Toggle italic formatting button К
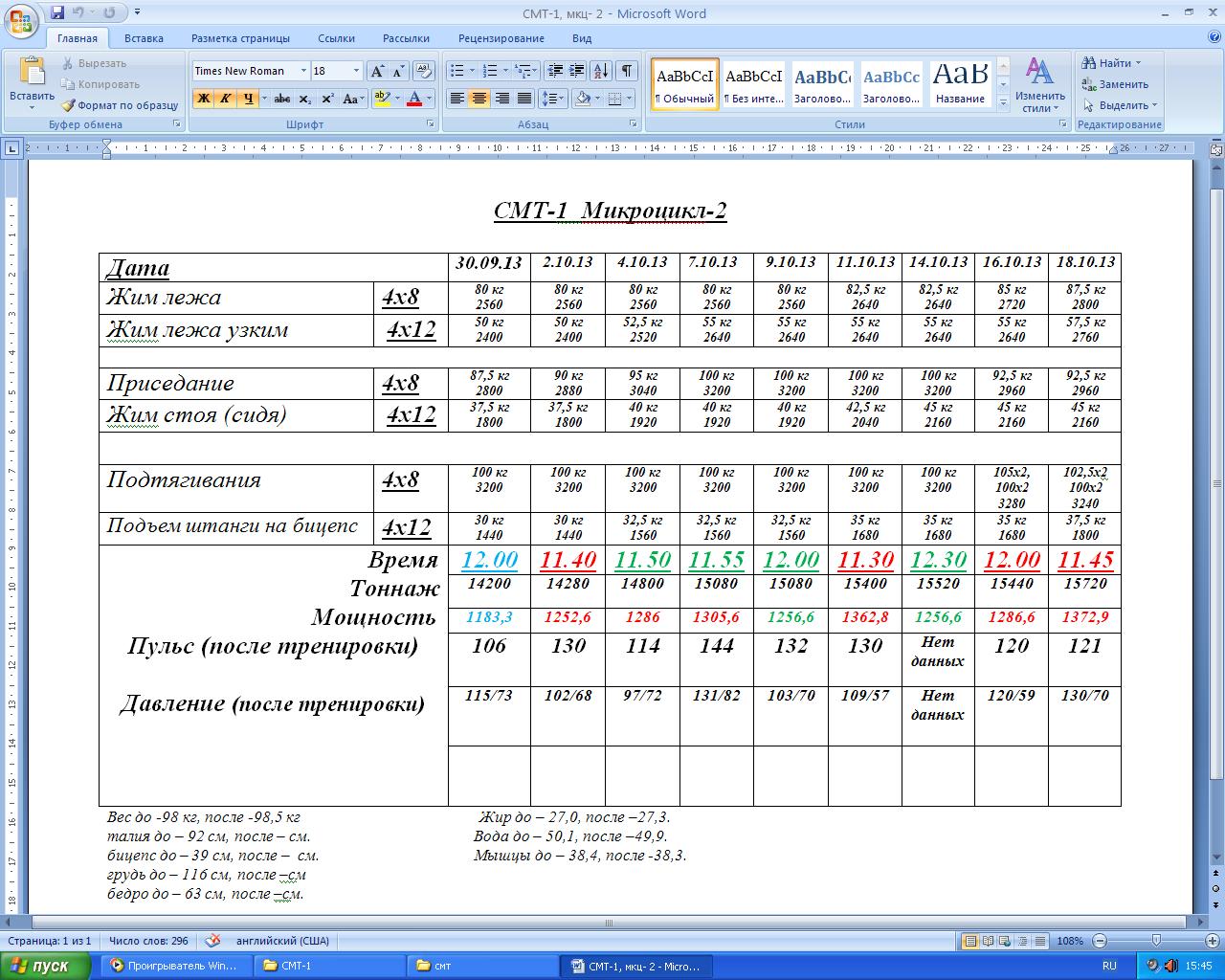The width and height of the screenshot is (1225, 980). (225, 99)
